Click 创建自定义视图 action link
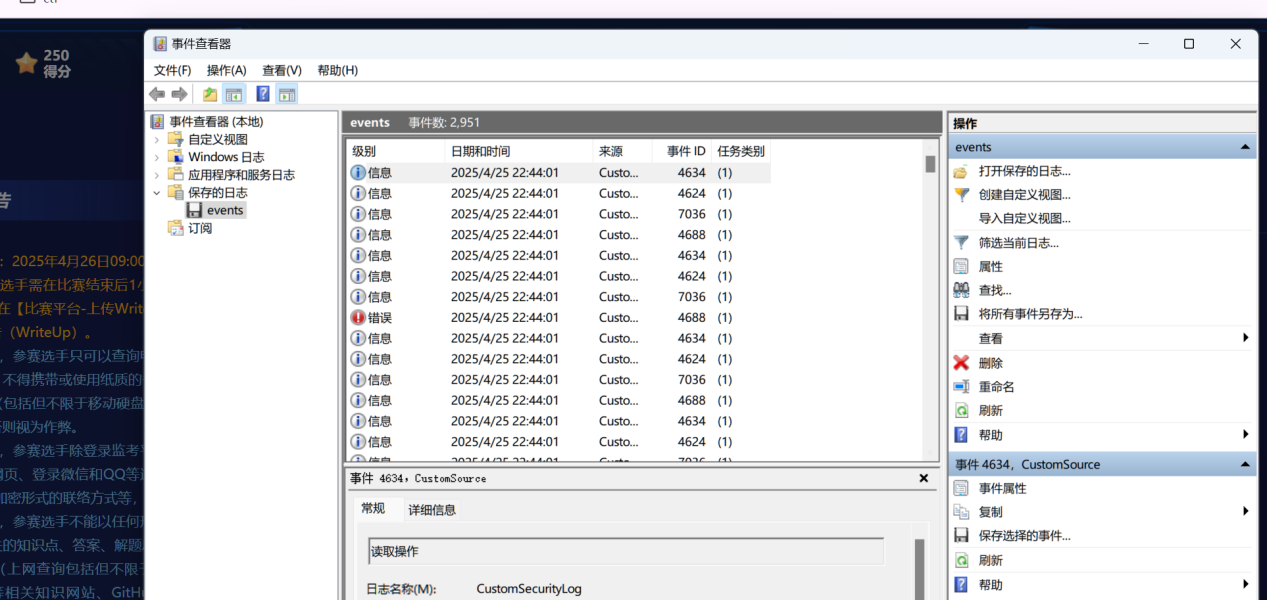 point(1024,195)
